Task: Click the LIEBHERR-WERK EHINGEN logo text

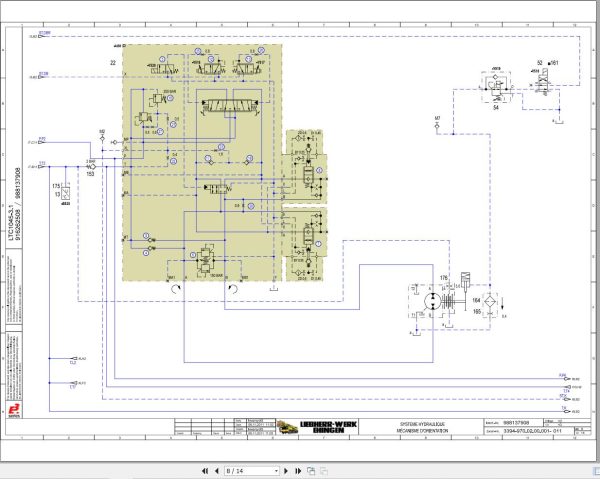Action: point(329,427)
